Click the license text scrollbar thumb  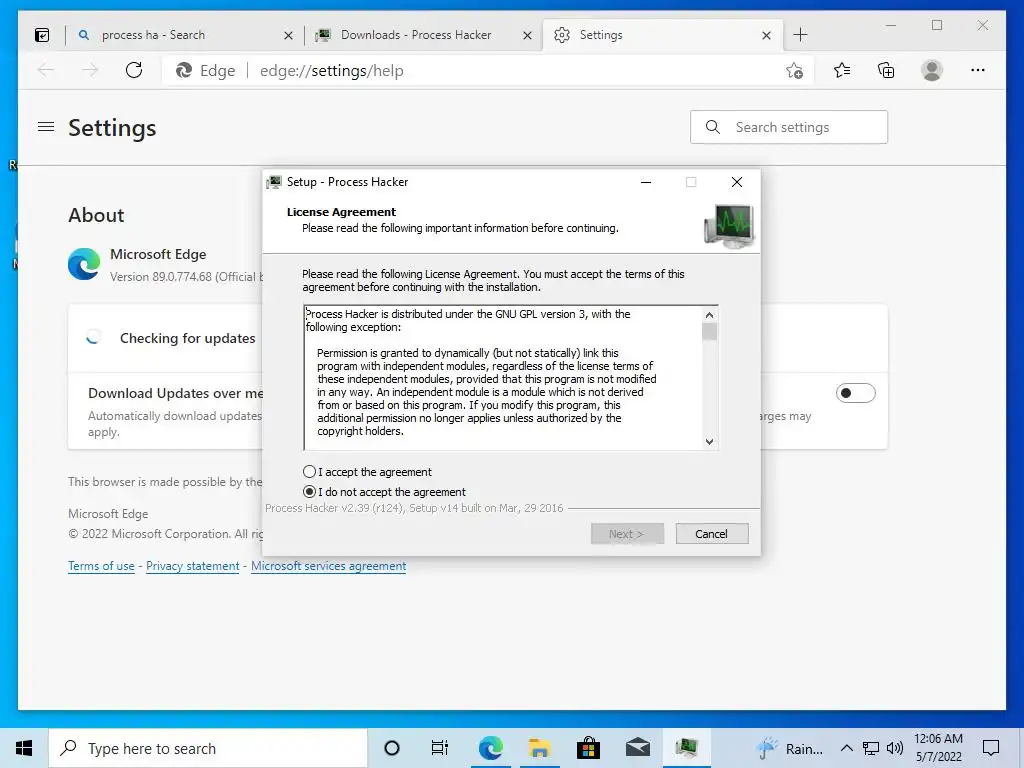pos(709,332)
